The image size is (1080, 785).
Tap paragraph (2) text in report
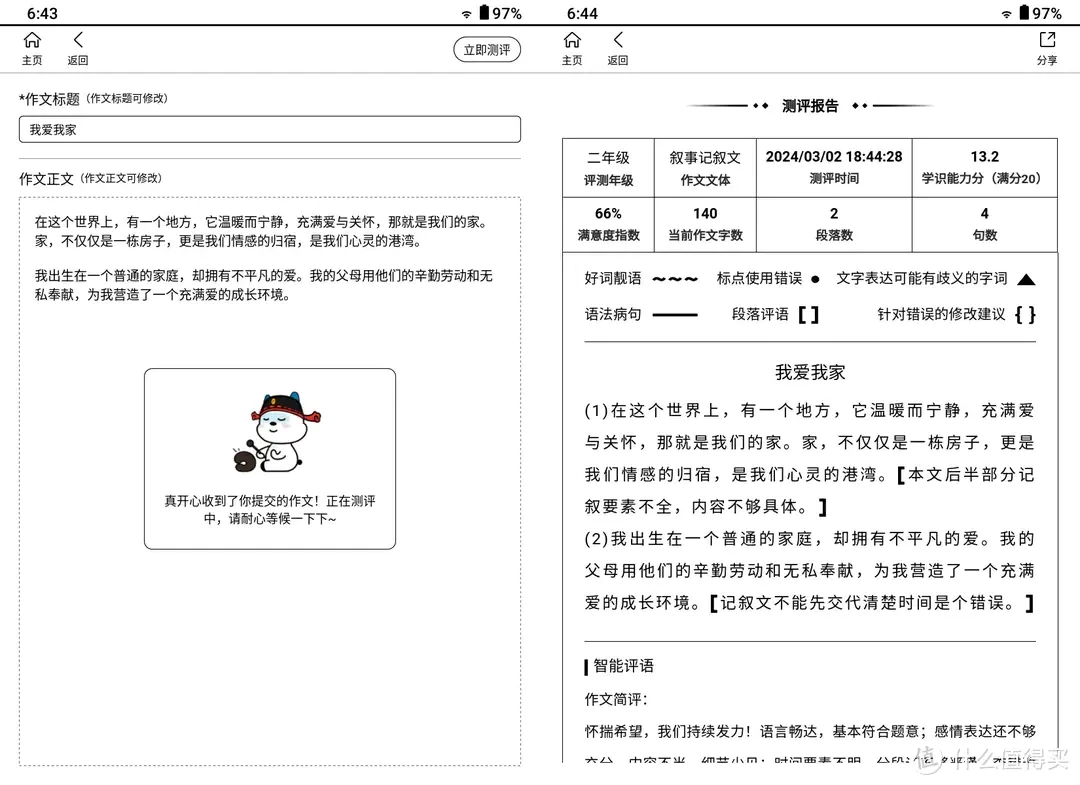coord(809,570)
